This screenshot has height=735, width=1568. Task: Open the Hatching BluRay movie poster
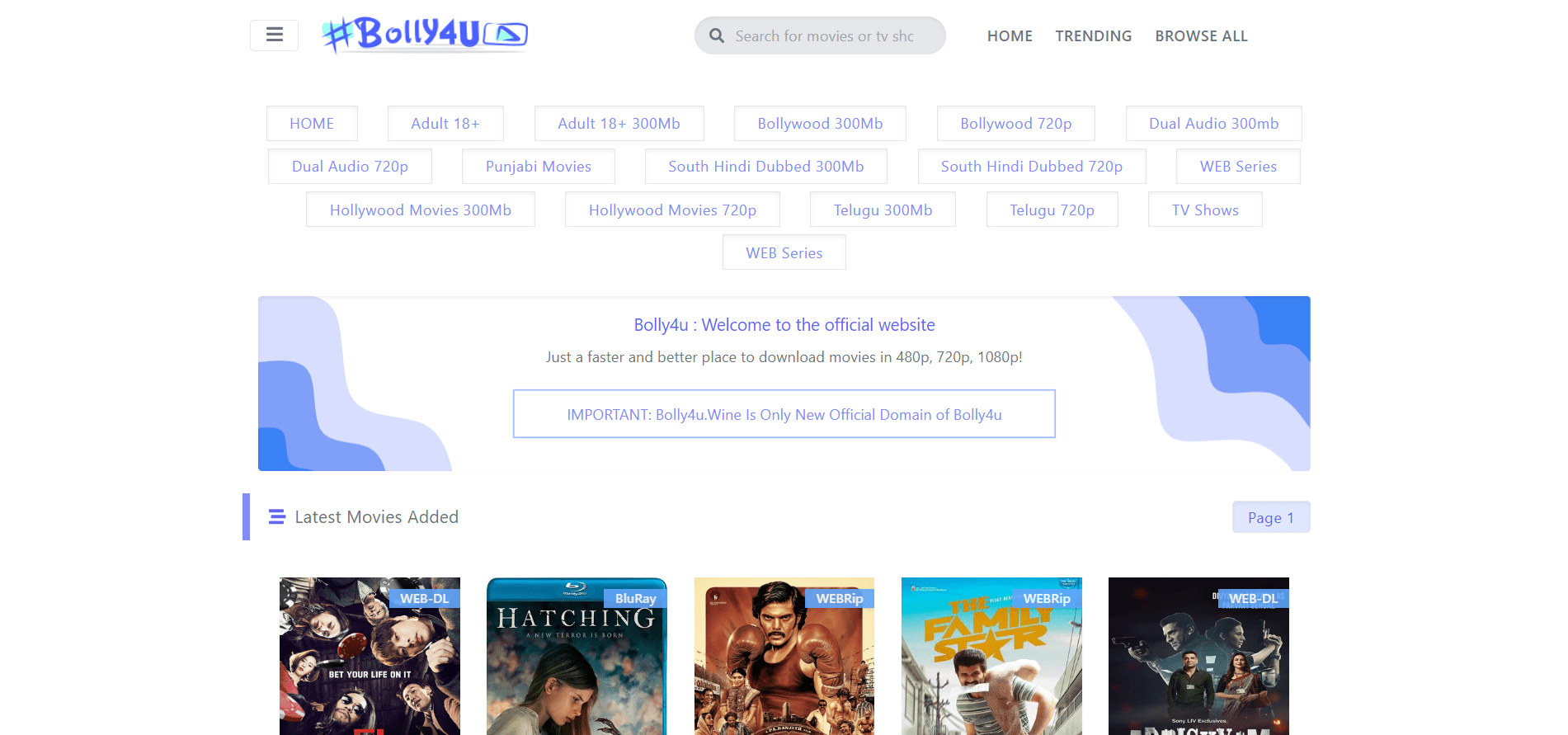pos(577,656)
